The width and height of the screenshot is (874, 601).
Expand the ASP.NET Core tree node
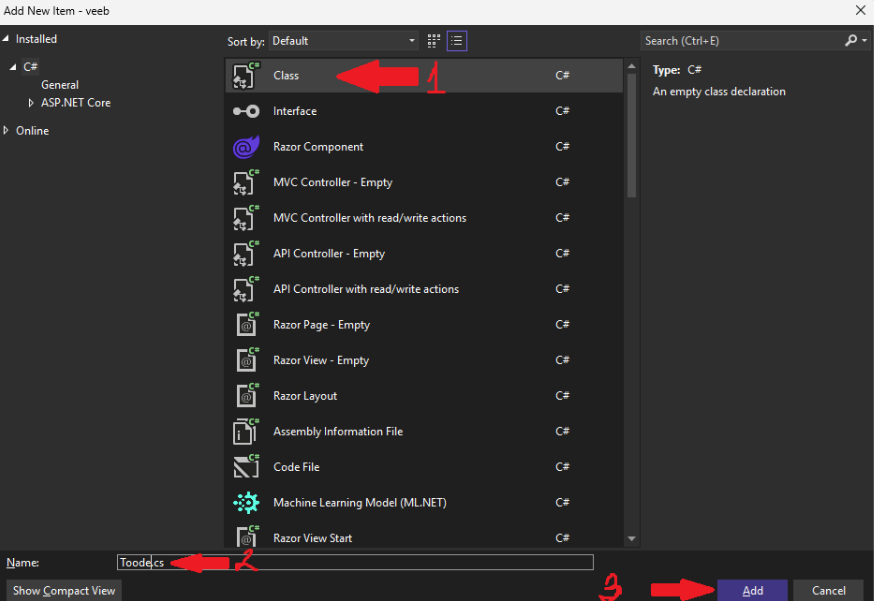click(x=31, y=103)
